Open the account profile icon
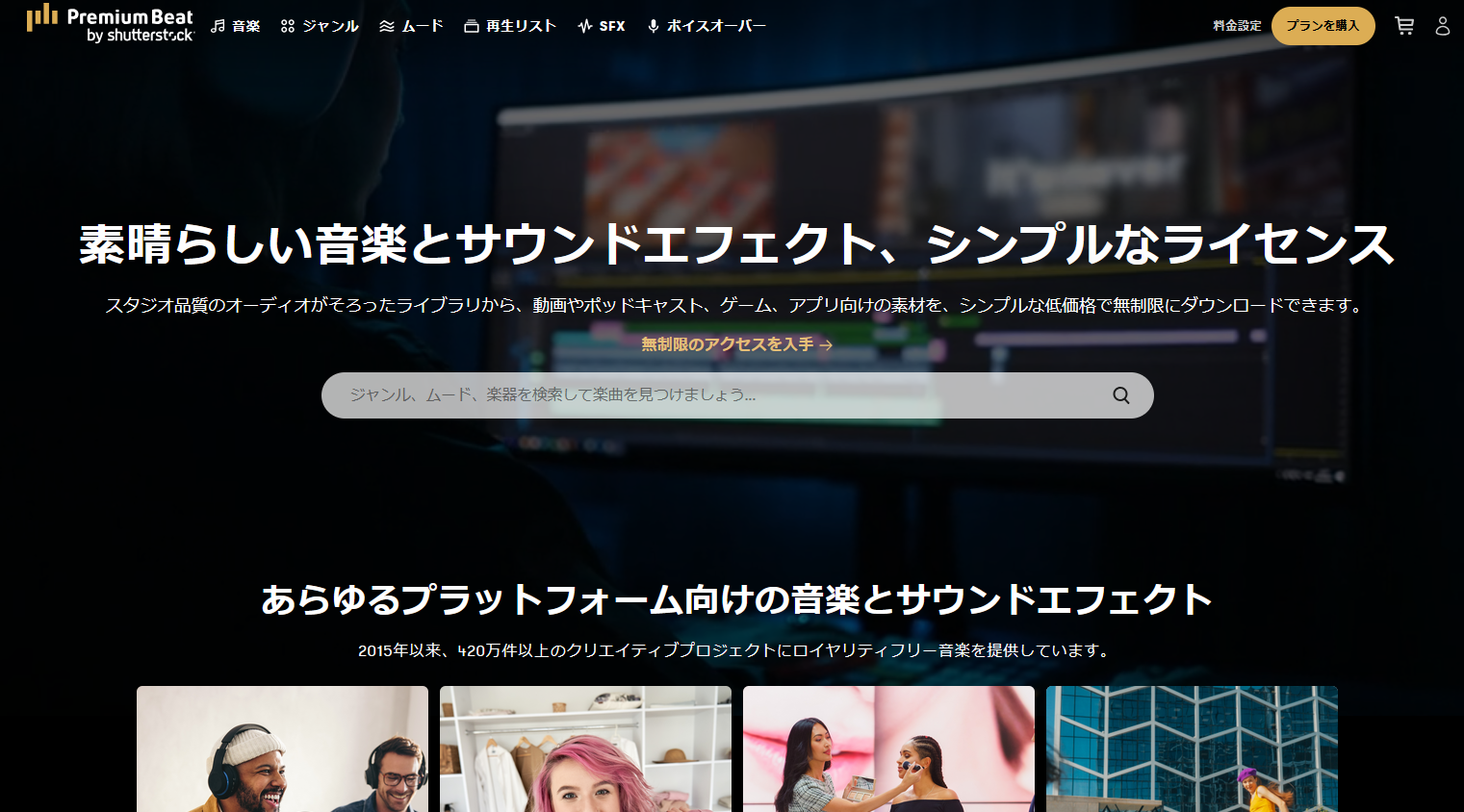The image size is (1464, 812). click(x=1442, y=26)
